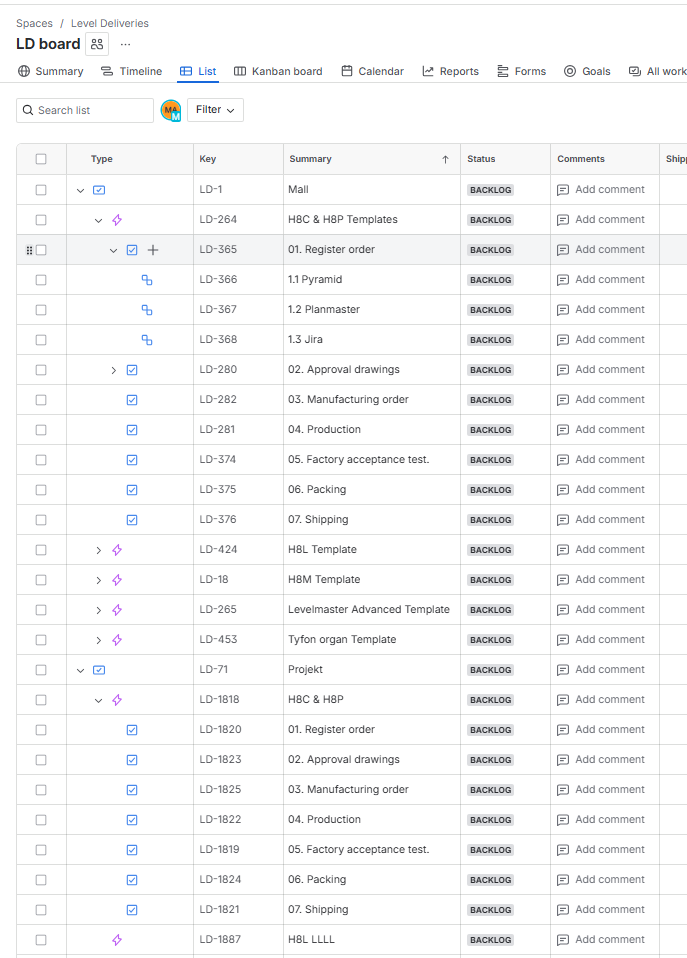Viewport: 687px width, 958px height.
Task: Click the collaborators icon next to the LD board heading
Action: 96,44
